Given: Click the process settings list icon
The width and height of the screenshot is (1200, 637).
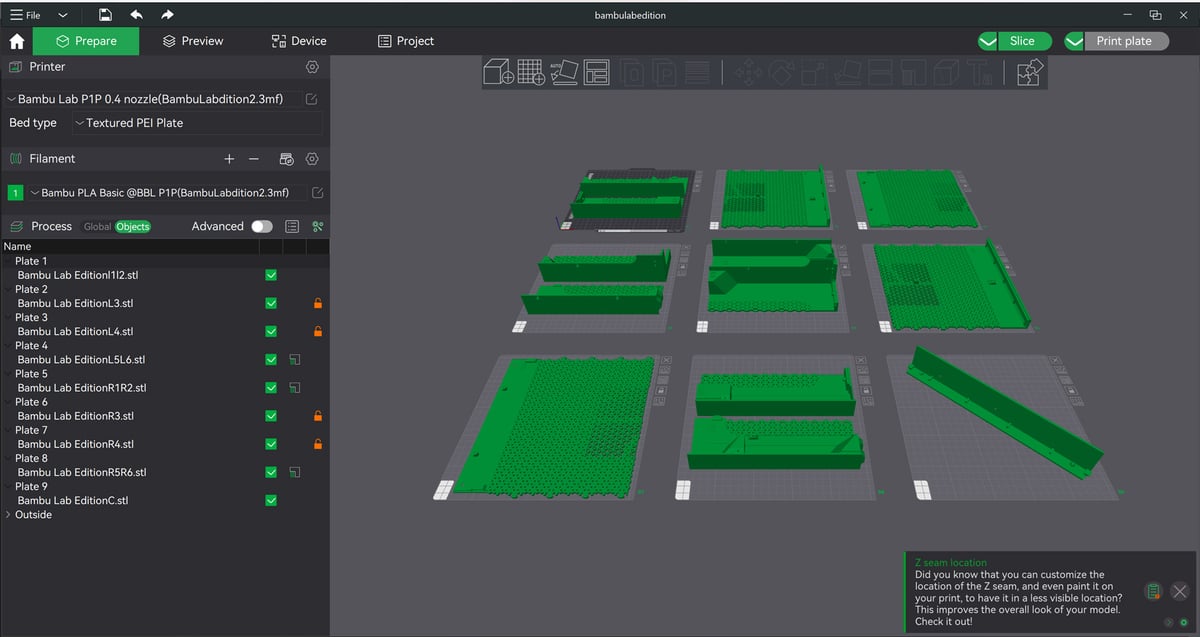Looking at the screenshot, I should click(x=292, y=227).
